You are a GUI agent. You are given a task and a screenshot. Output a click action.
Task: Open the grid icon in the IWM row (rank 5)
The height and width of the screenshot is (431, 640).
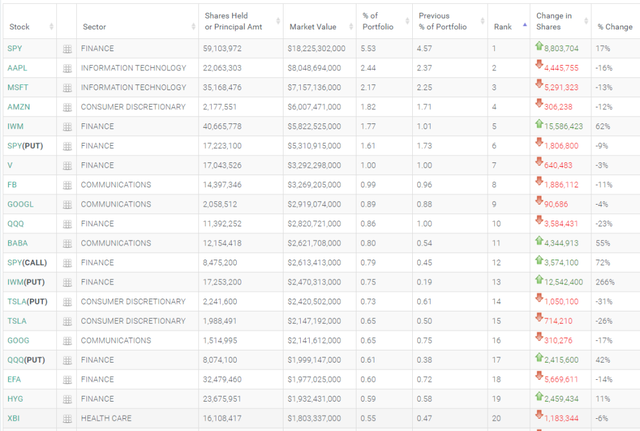(x=67, y=127)
